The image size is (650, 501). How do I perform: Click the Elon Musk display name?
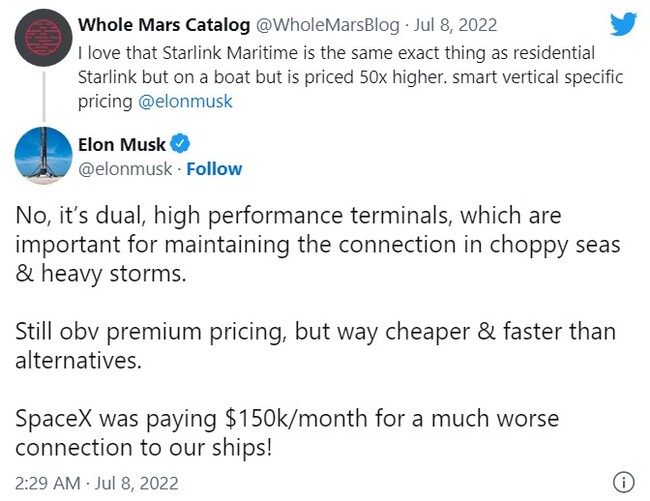click(x=122, y=144)
